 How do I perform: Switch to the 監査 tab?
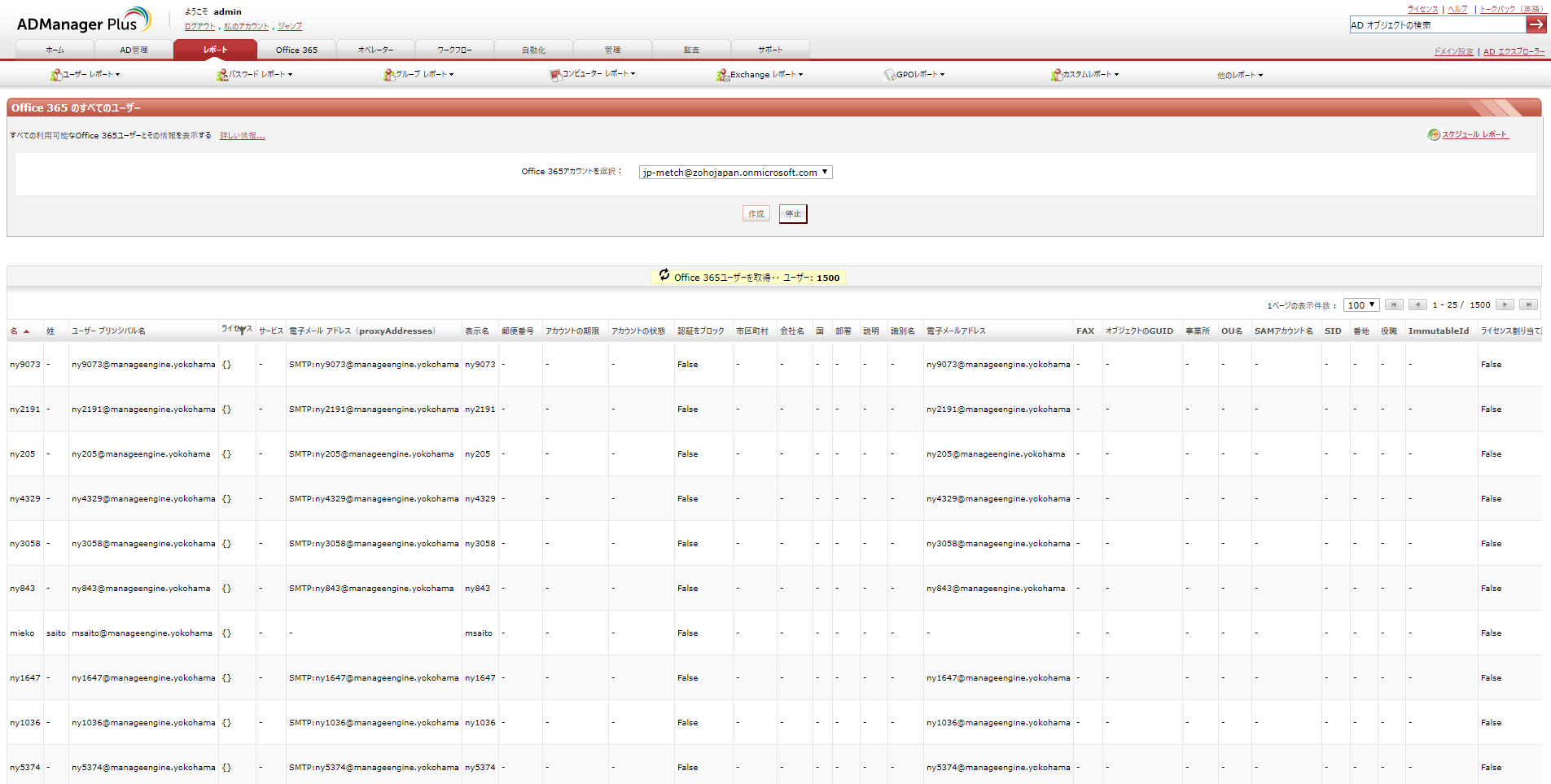tap(691, 50)
